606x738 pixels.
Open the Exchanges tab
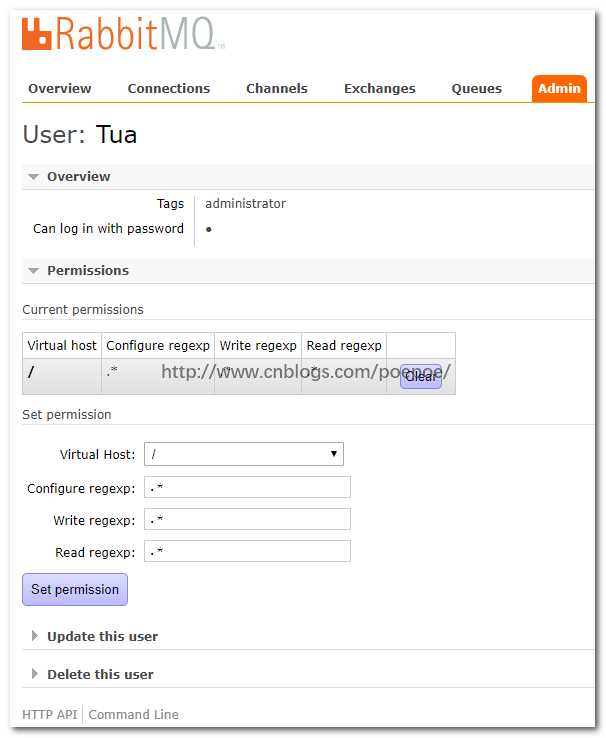click(380, 88)
